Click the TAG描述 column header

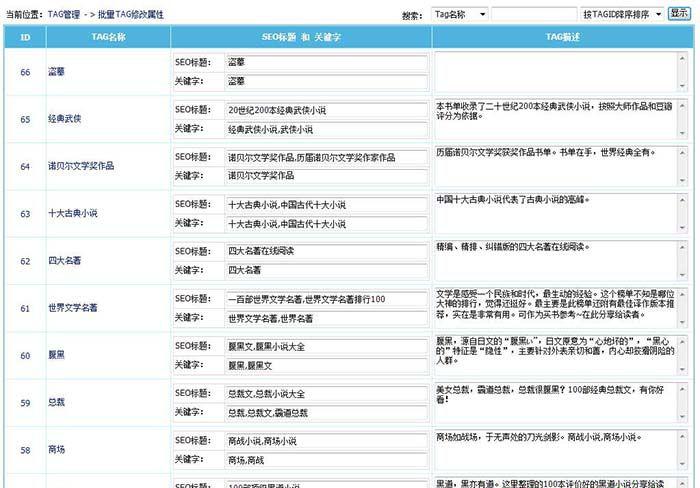562,37
